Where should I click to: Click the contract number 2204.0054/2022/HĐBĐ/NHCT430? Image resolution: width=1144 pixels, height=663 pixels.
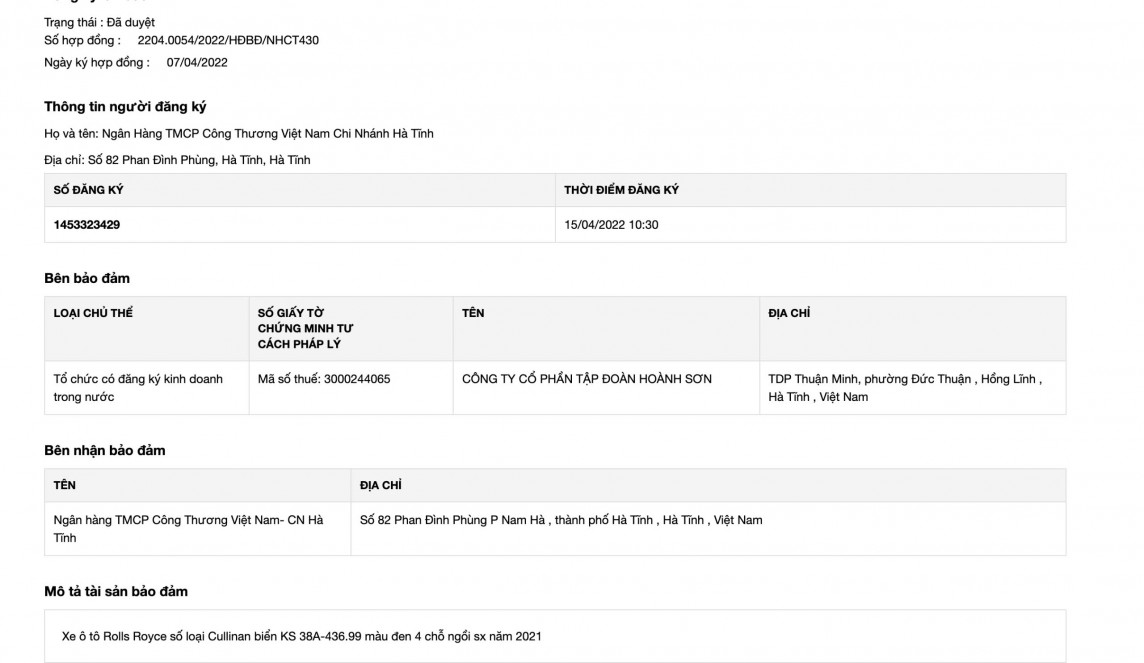tap(228, 41)
